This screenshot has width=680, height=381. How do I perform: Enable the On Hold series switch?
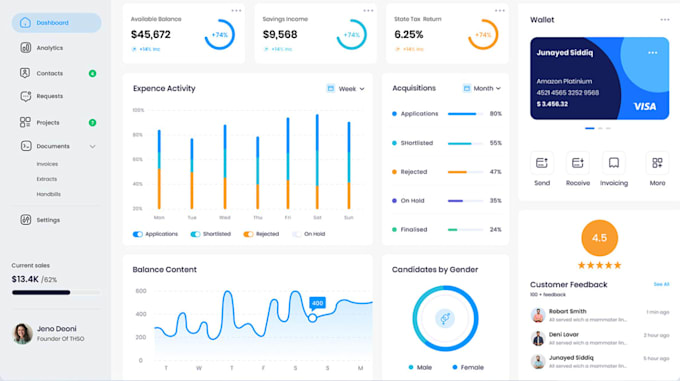297,234
